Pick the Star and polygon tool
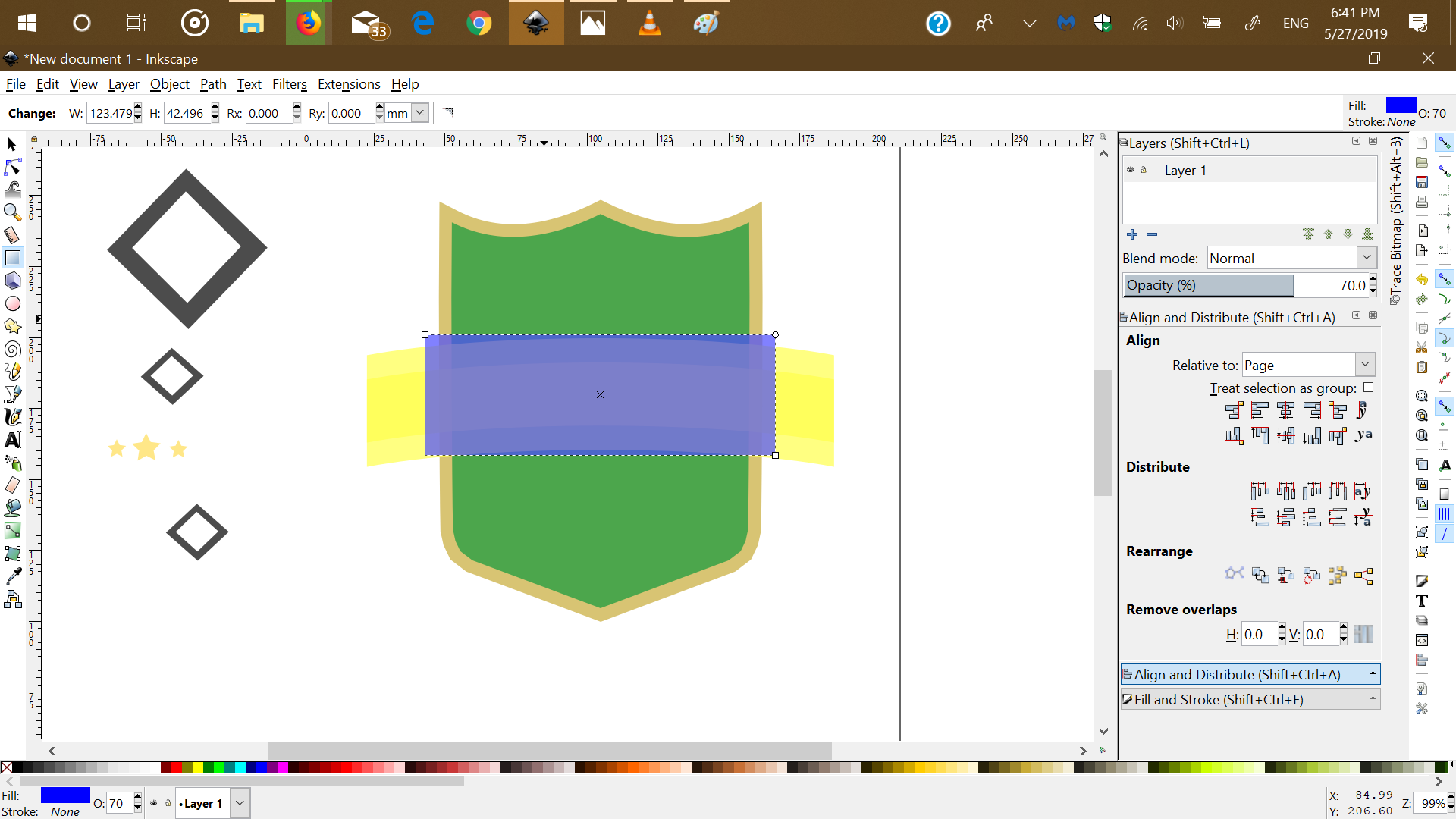The width and height of the screenshot is (1456, 819). pyautogui.click(x=13, y=326)
